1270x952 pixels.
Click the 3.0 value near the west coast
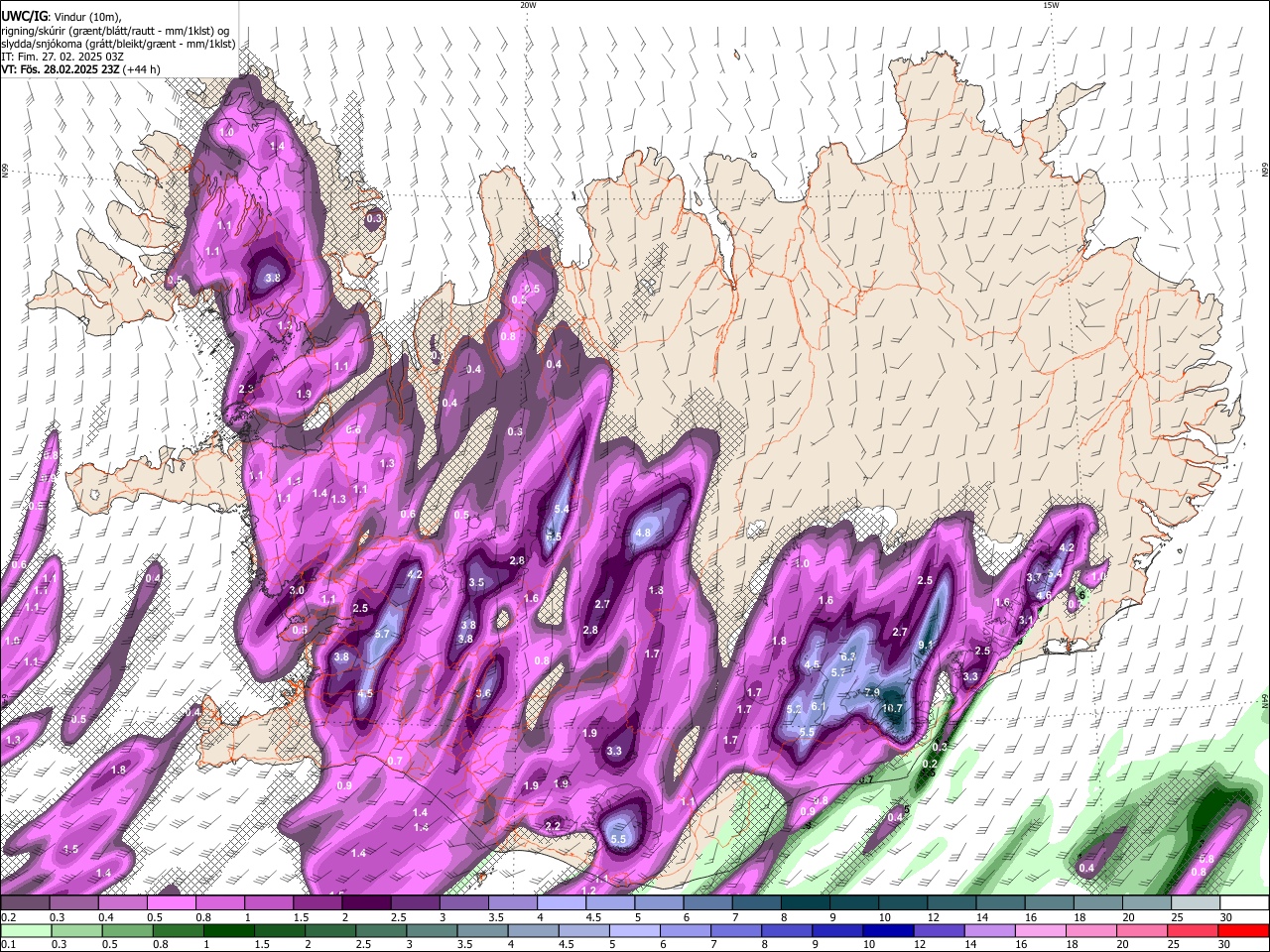tap(297, 590)
